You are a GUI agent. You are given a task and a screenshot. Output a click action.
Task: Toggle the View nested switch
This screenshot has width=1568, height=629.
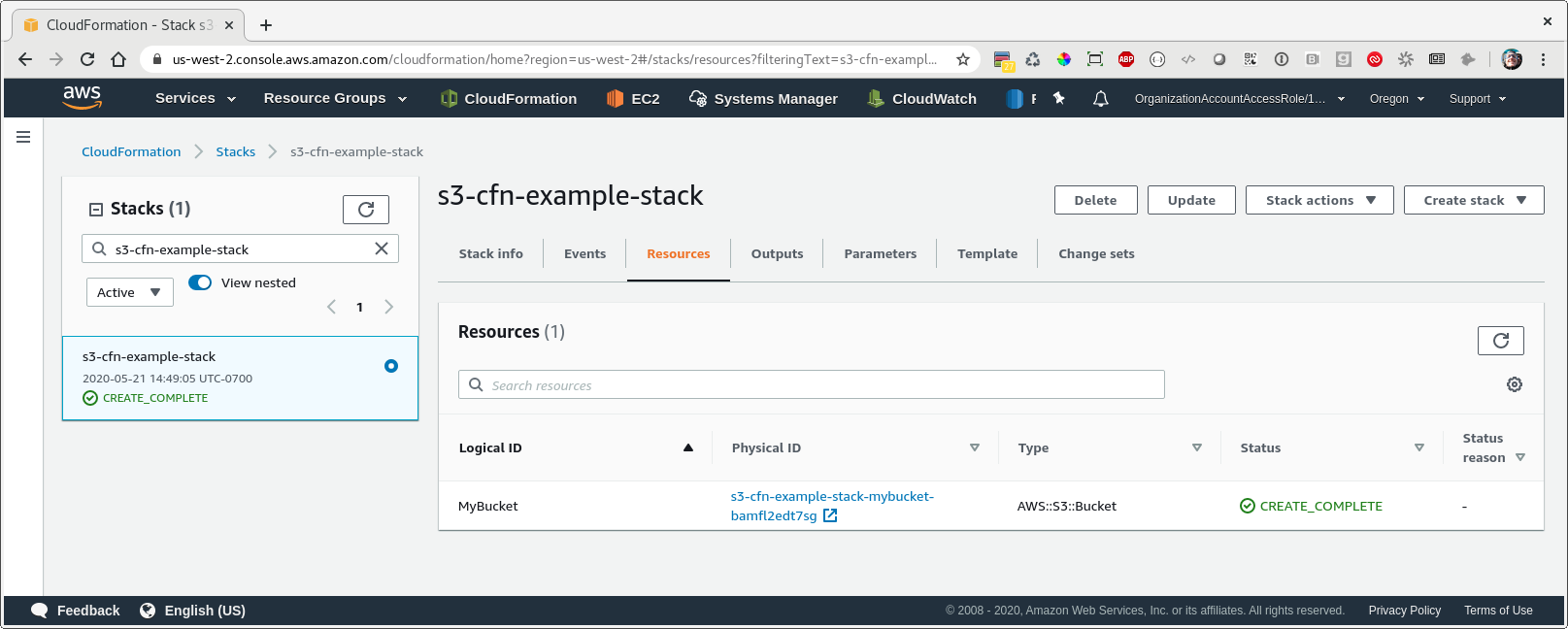[200, 282]
